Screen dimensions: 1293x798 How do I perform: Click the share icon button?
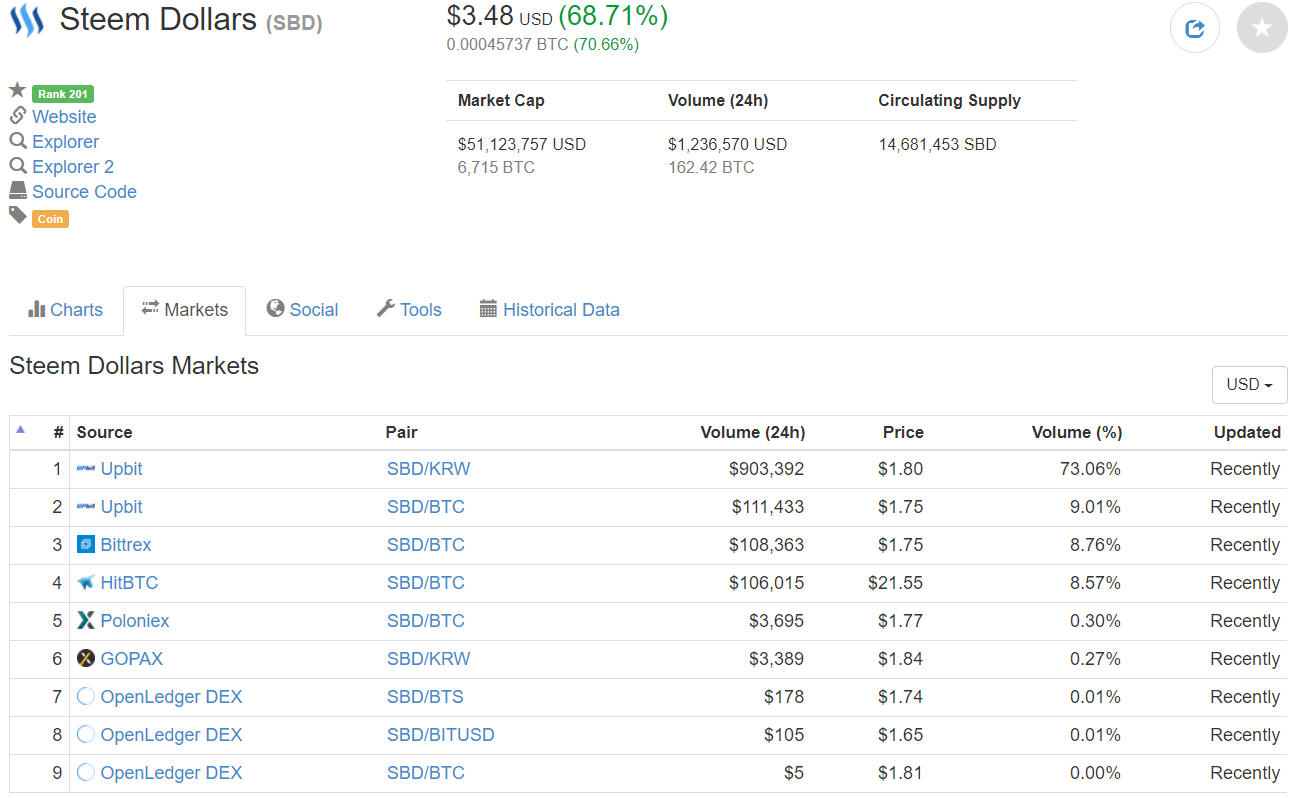(x=1195, y=28)
